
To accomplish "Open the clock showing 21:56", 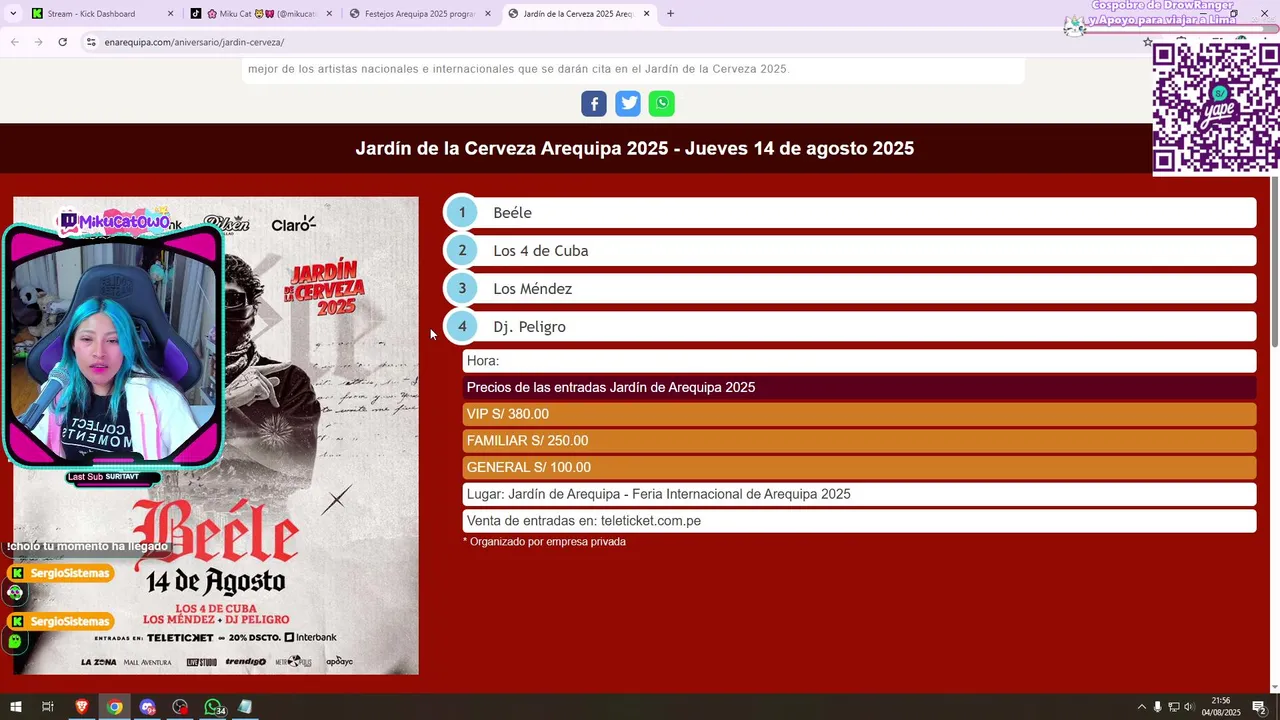I will pos(1221,707).
